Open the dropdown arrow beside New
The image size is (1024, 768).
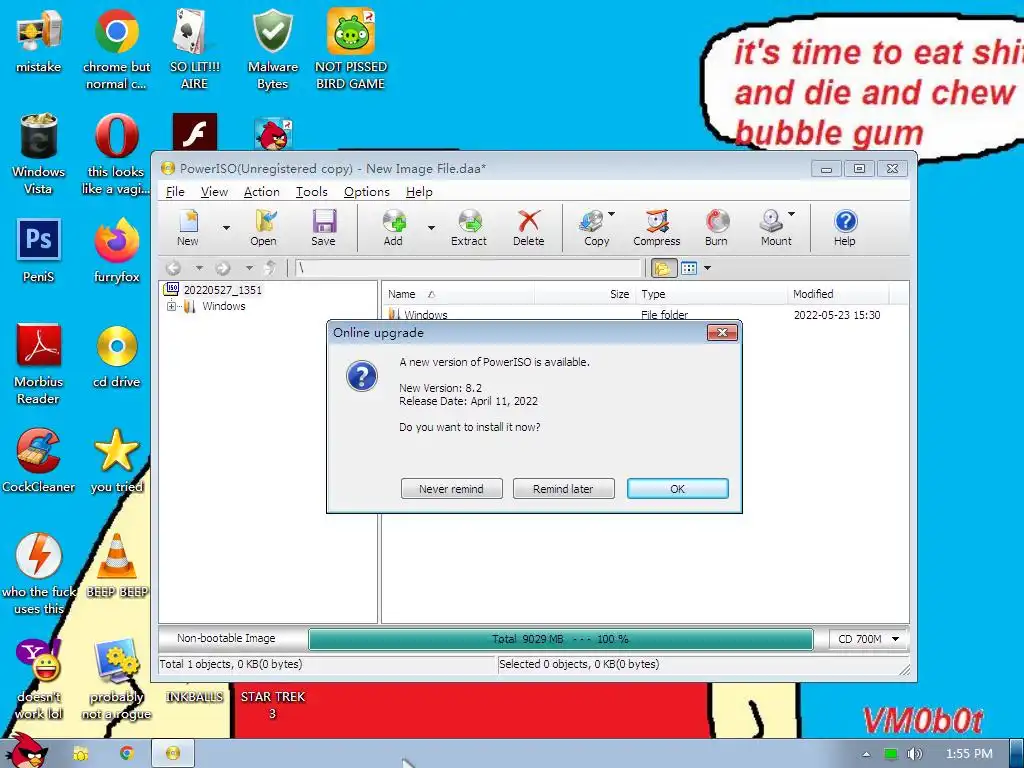226,228
